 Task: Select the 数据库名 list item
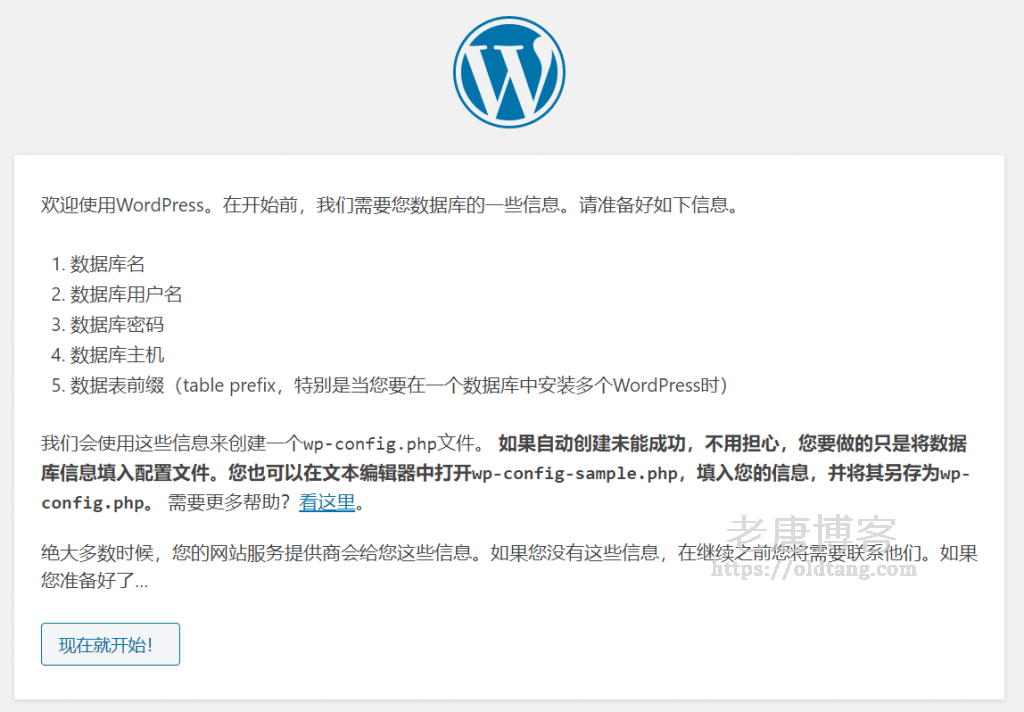(107, 264)
